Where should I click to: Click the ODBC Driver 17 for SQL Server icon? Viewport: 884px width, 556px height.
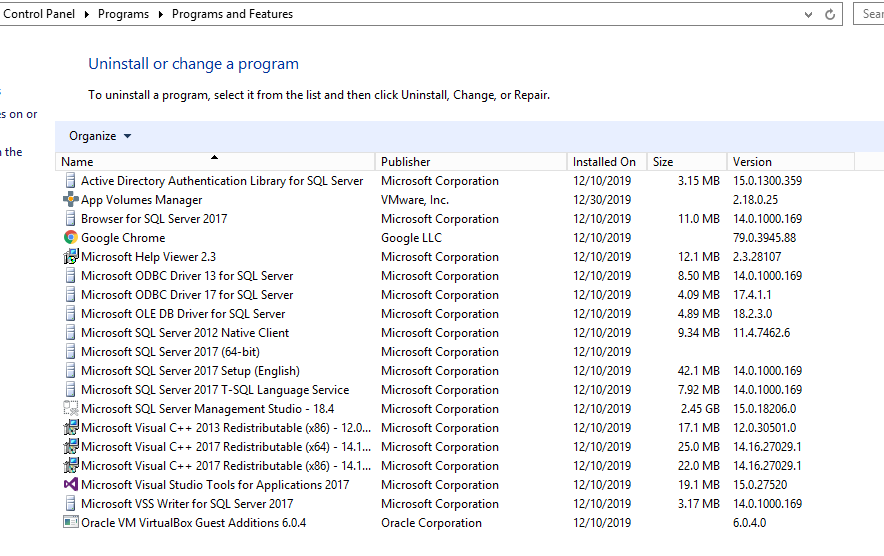[70, 294]
